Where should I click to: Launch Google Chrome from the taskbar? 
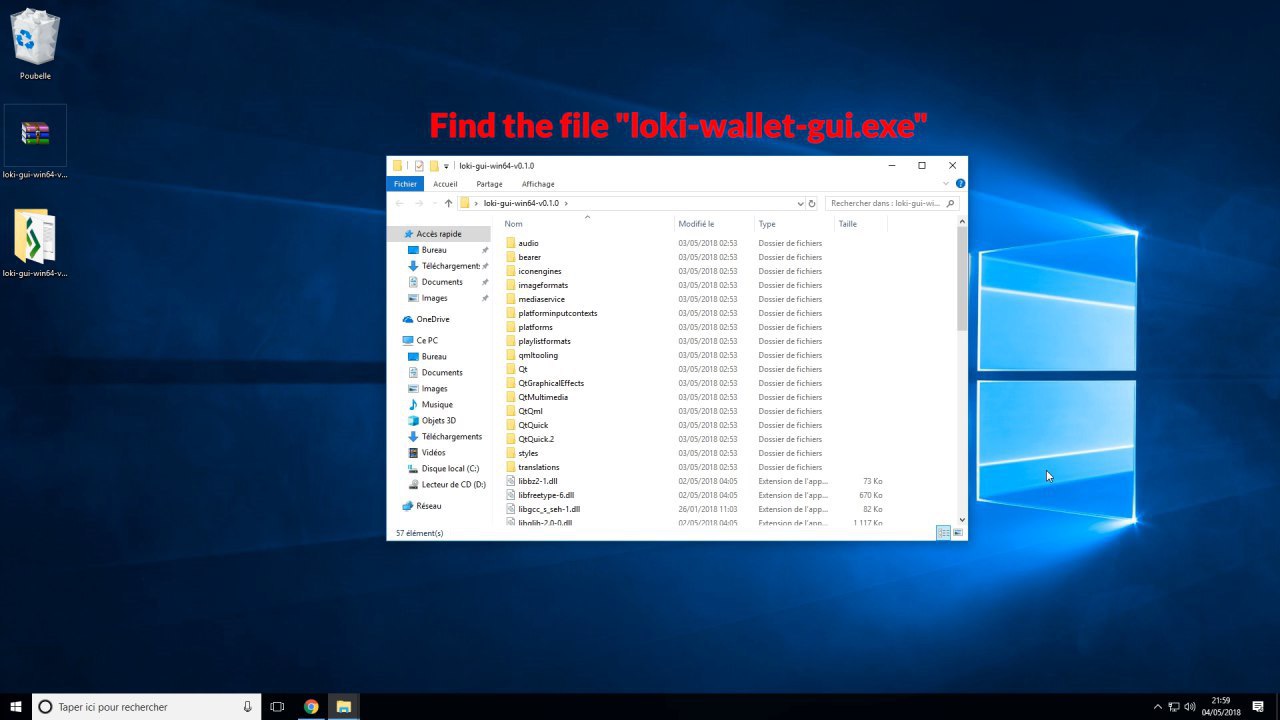click(311, 707)
